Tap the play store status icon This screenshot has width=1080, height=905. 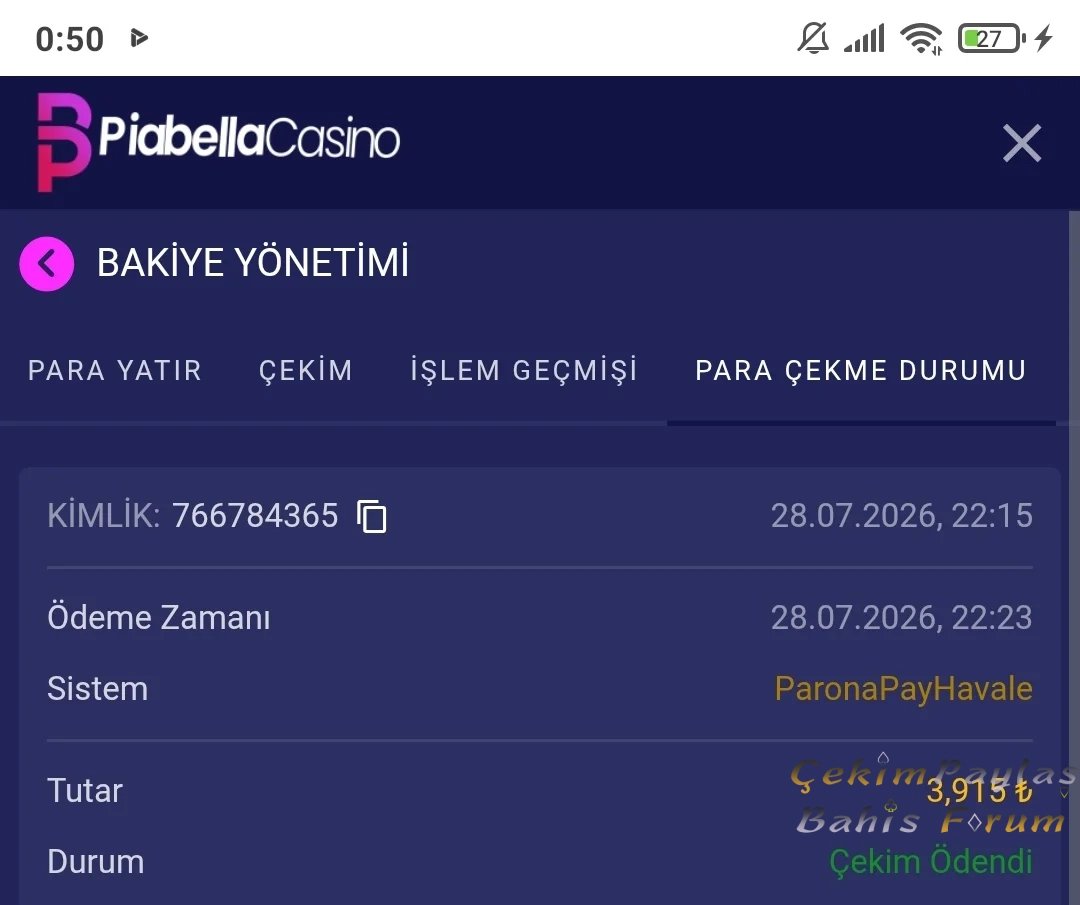(139, 37)
